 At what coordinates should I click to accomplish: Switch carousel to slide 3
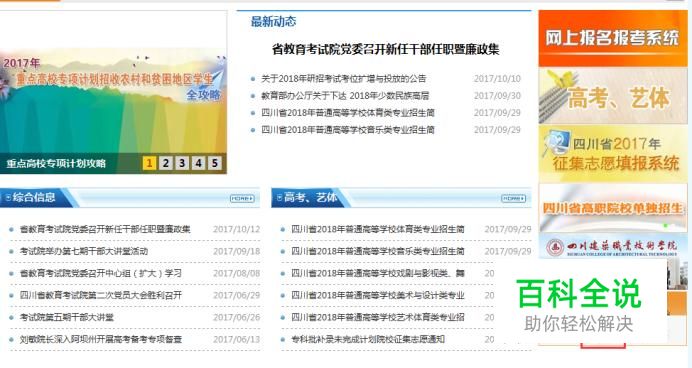(x=182, y=163)
